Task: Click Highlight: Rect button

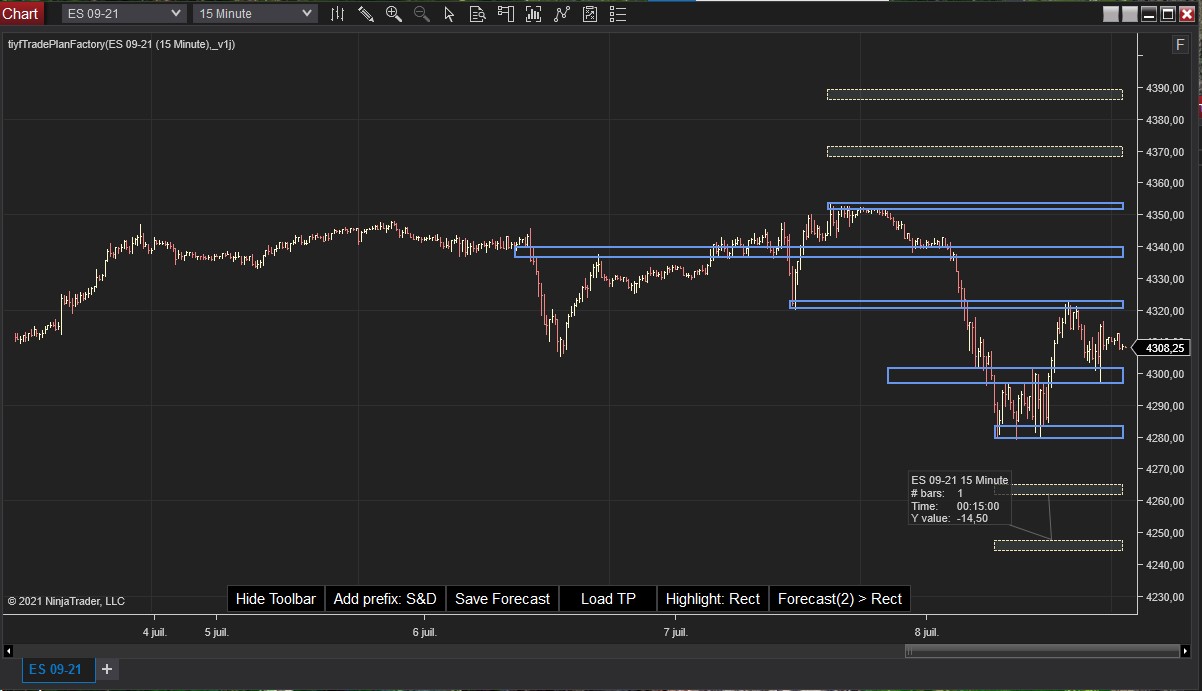Action: point(713,599)
